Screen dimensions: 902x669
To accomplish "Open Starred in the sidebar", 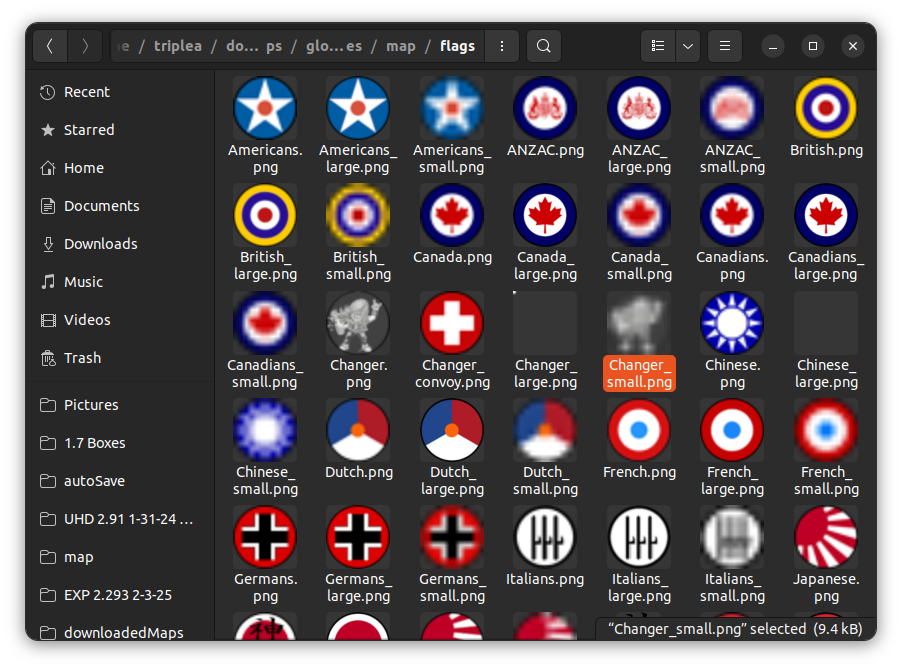I will 120,130.
